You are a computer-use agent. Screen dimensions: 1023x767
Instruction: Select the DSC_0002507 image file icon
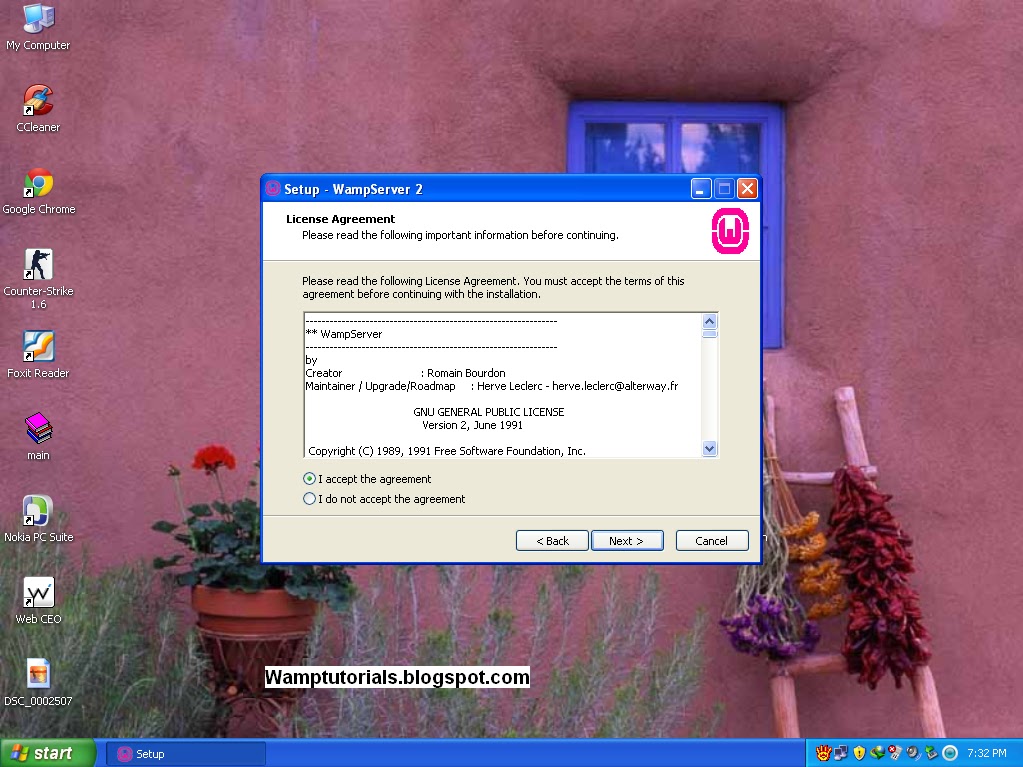click(x=38, y=683)
